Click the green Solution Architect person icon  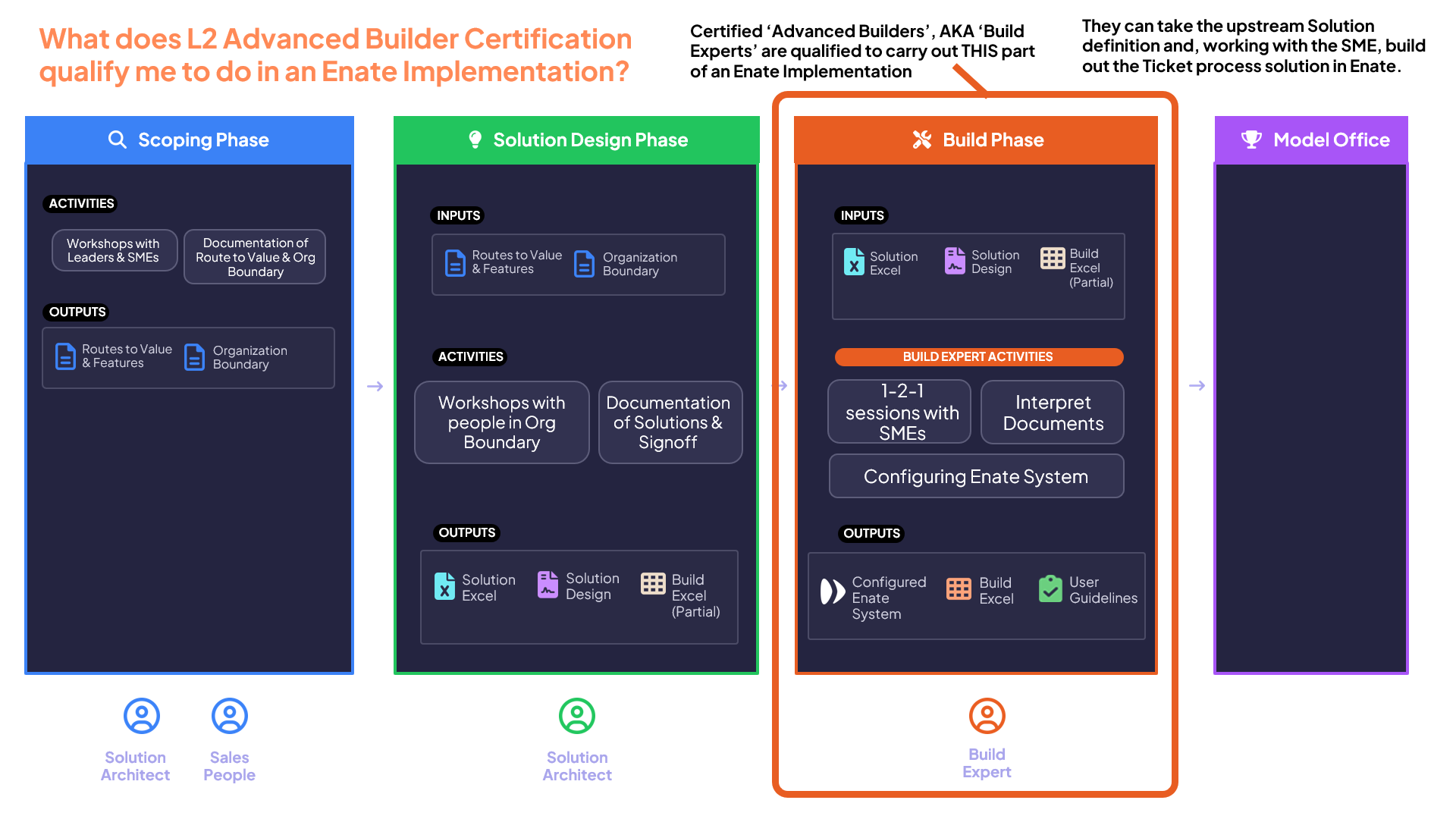point(576,716)
